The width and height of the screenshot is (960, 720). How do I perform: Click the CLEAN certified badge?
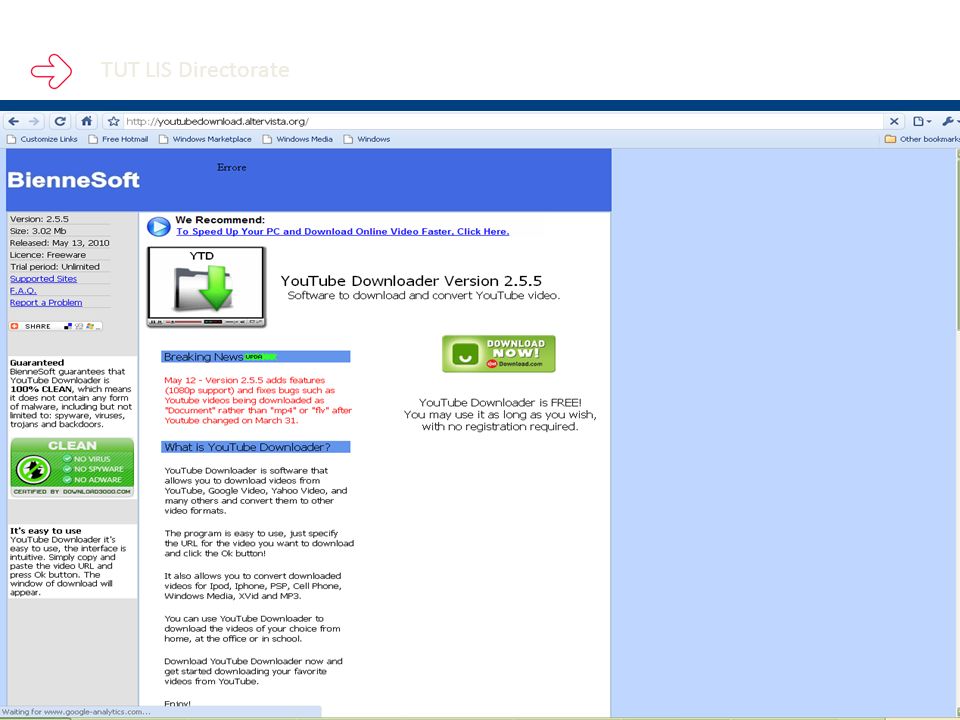(72, 467)
